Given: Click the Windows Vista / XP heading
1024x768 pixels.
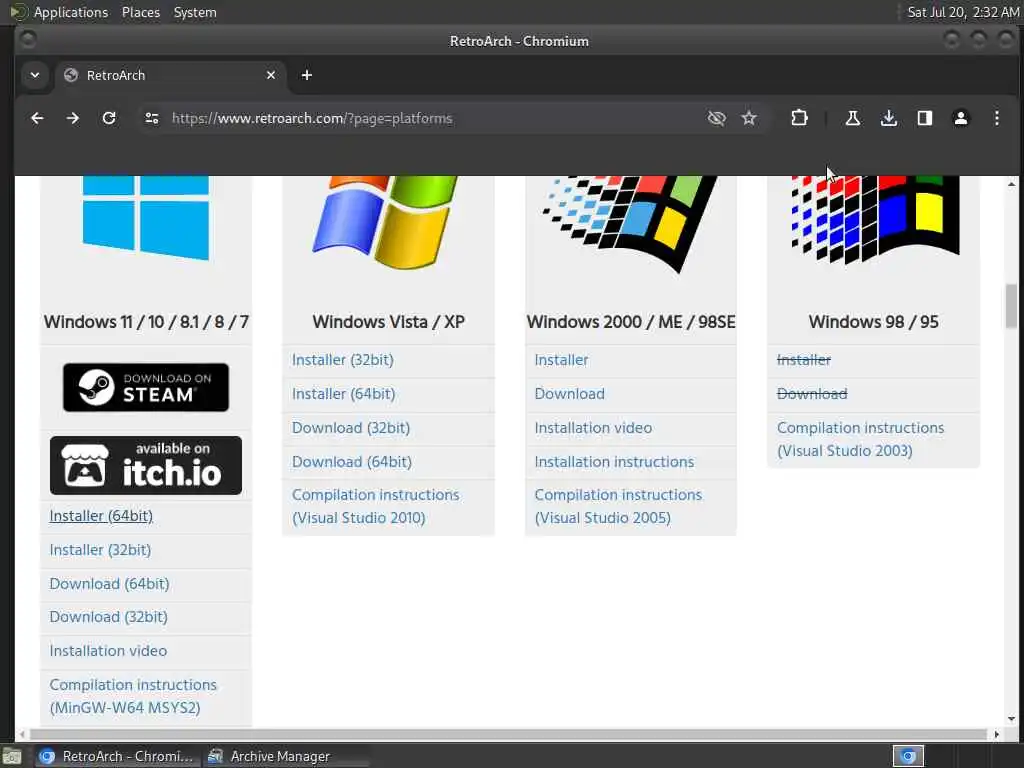Looking at the screenshot, I should tap(389, 322).
